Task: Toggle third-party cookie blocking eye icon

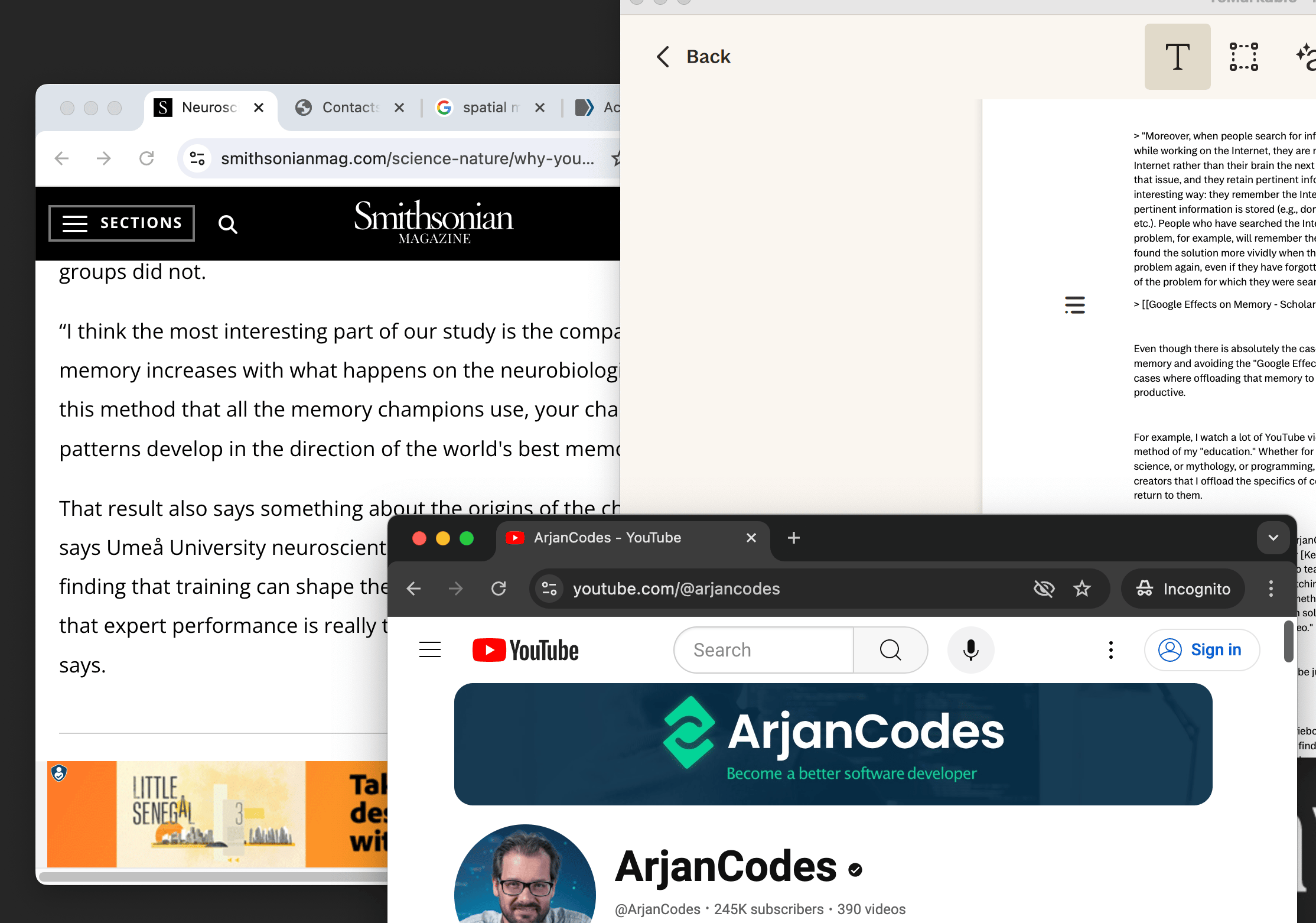Action: [1044, 589]
